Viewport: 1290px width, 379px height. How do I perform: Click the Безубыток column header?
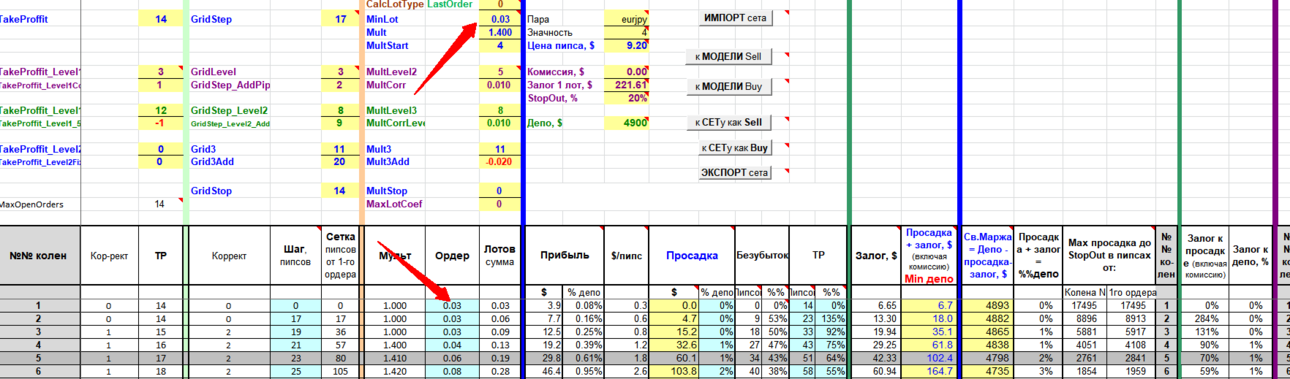pos(762,256)
